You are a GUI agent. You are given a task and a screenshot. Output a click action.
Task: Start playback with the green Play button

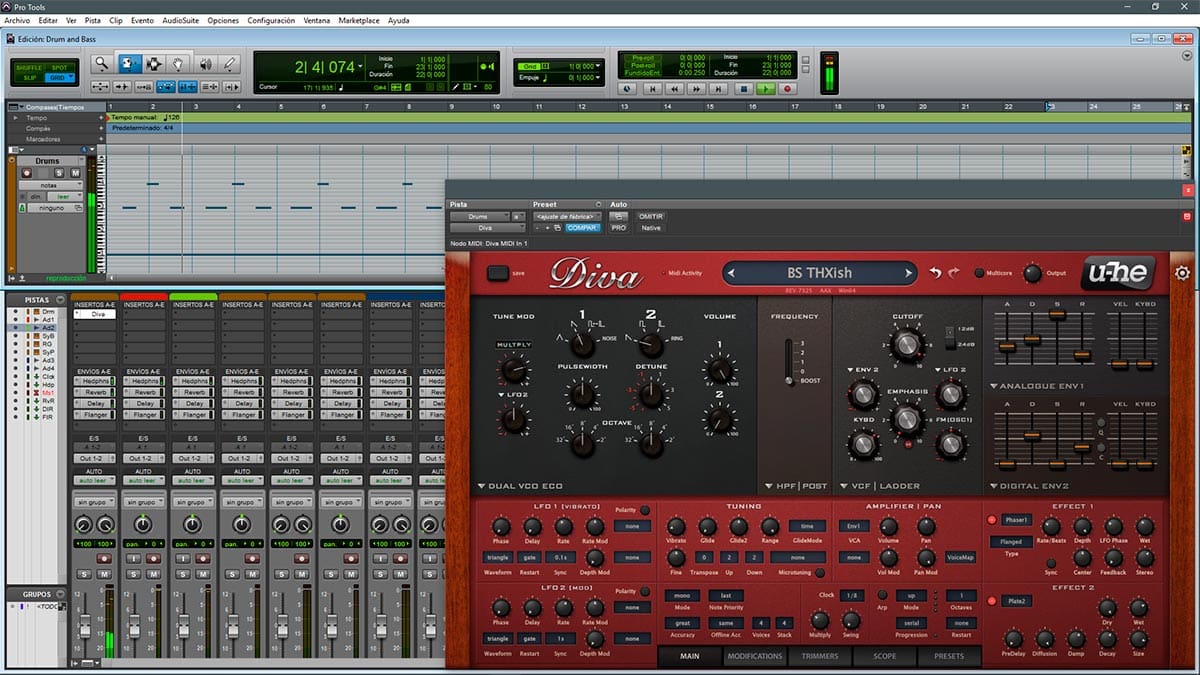click(765, 88)
